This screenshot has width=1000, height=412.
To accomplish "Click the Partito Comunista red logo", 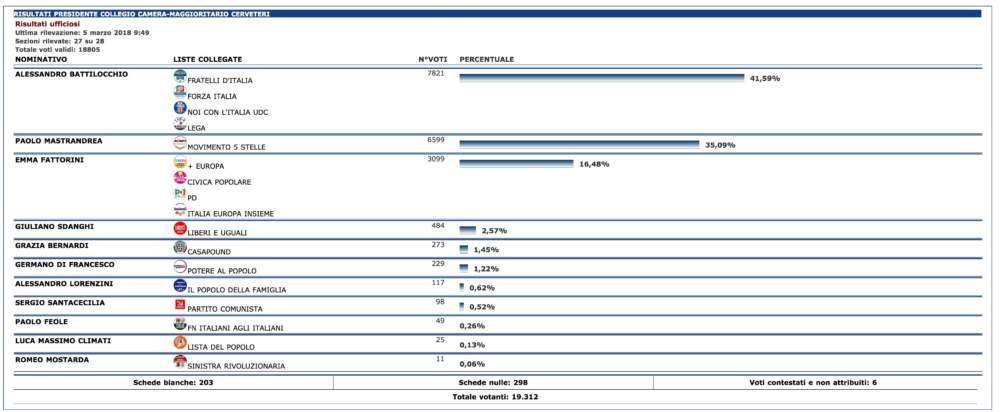I will tap(180, 305).
